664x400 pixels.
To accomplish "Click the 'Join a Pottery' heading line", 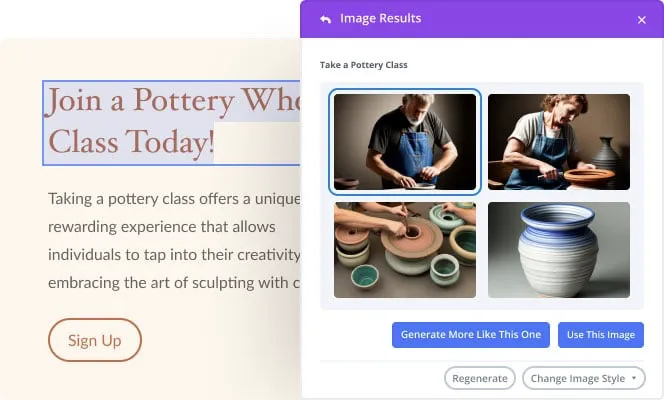I will click(x=170, y=102).
